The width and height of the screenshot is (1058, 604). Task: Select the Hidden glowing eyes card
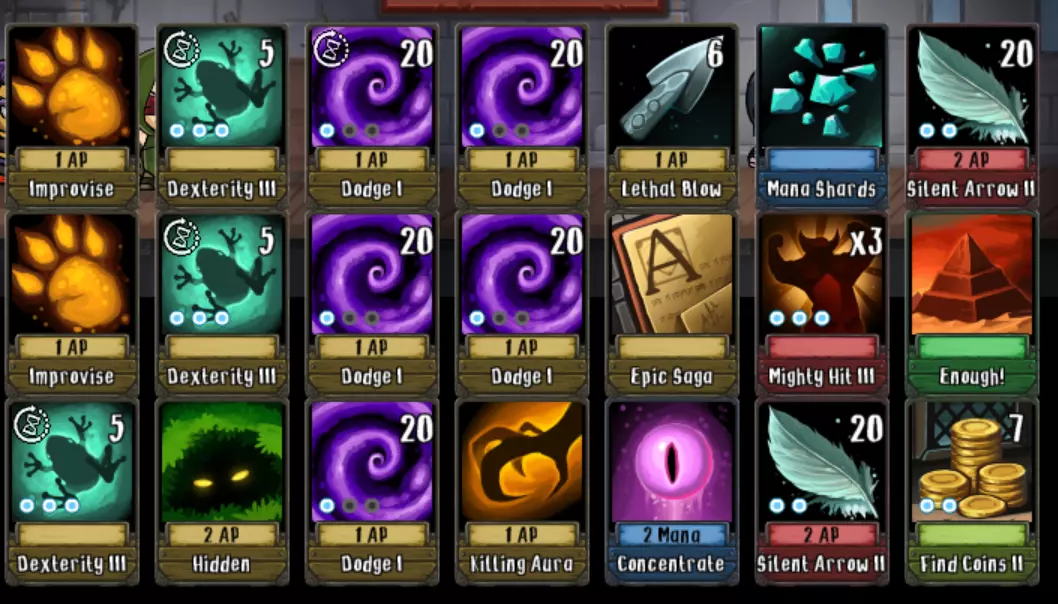coord(221,492)
